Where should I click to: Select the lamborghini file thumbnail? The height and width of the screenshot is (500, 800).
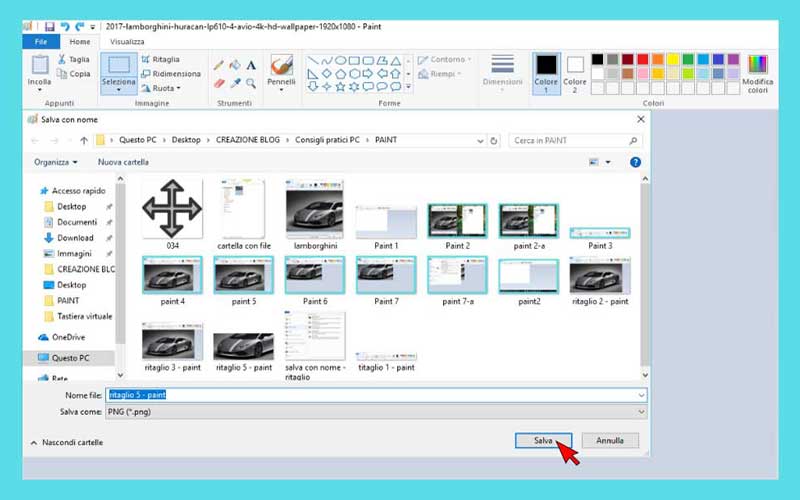(314, 211)
